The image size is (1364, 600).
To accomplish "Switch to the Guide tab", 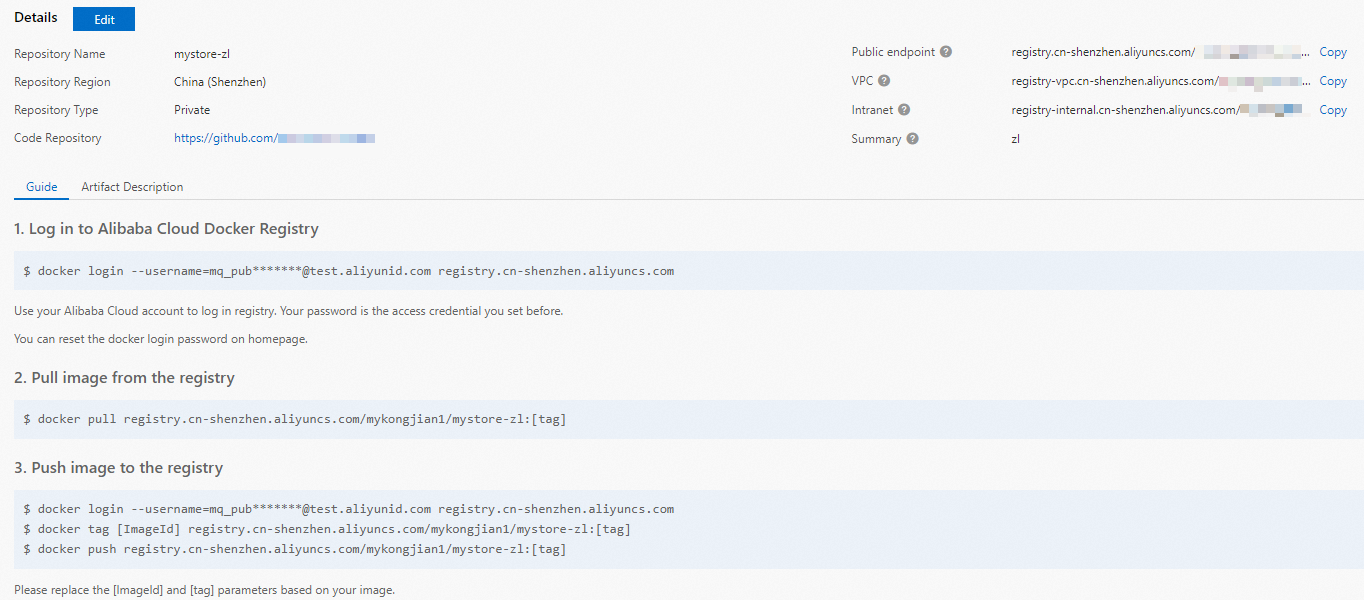I will 41,187.
